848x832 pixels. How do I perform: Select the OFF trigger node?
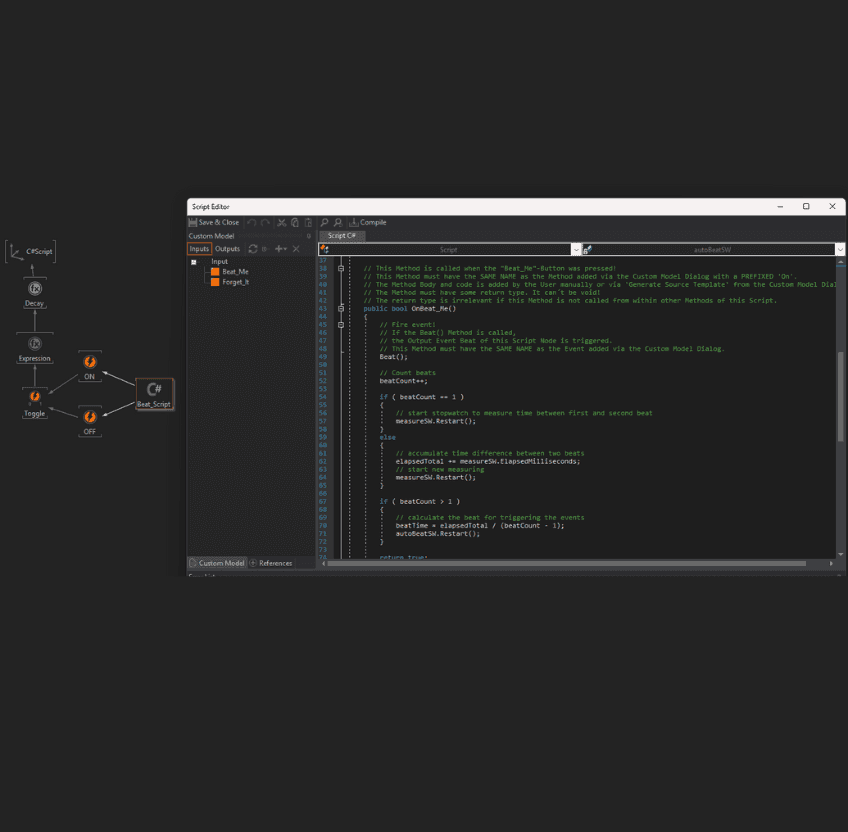(x=90, y=419)
